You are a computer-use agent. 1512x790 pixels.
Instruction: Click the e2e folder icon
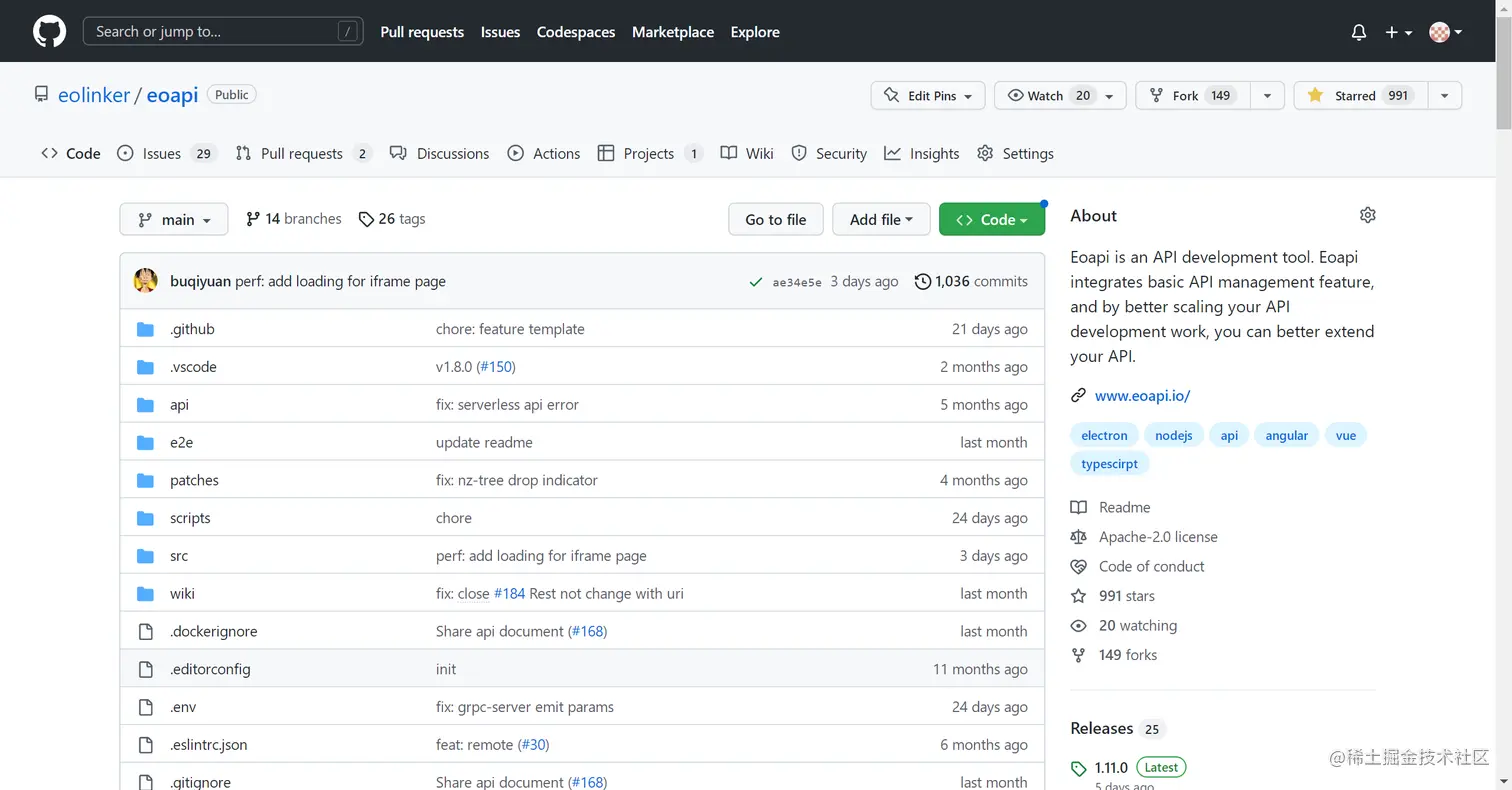point(146,442)
